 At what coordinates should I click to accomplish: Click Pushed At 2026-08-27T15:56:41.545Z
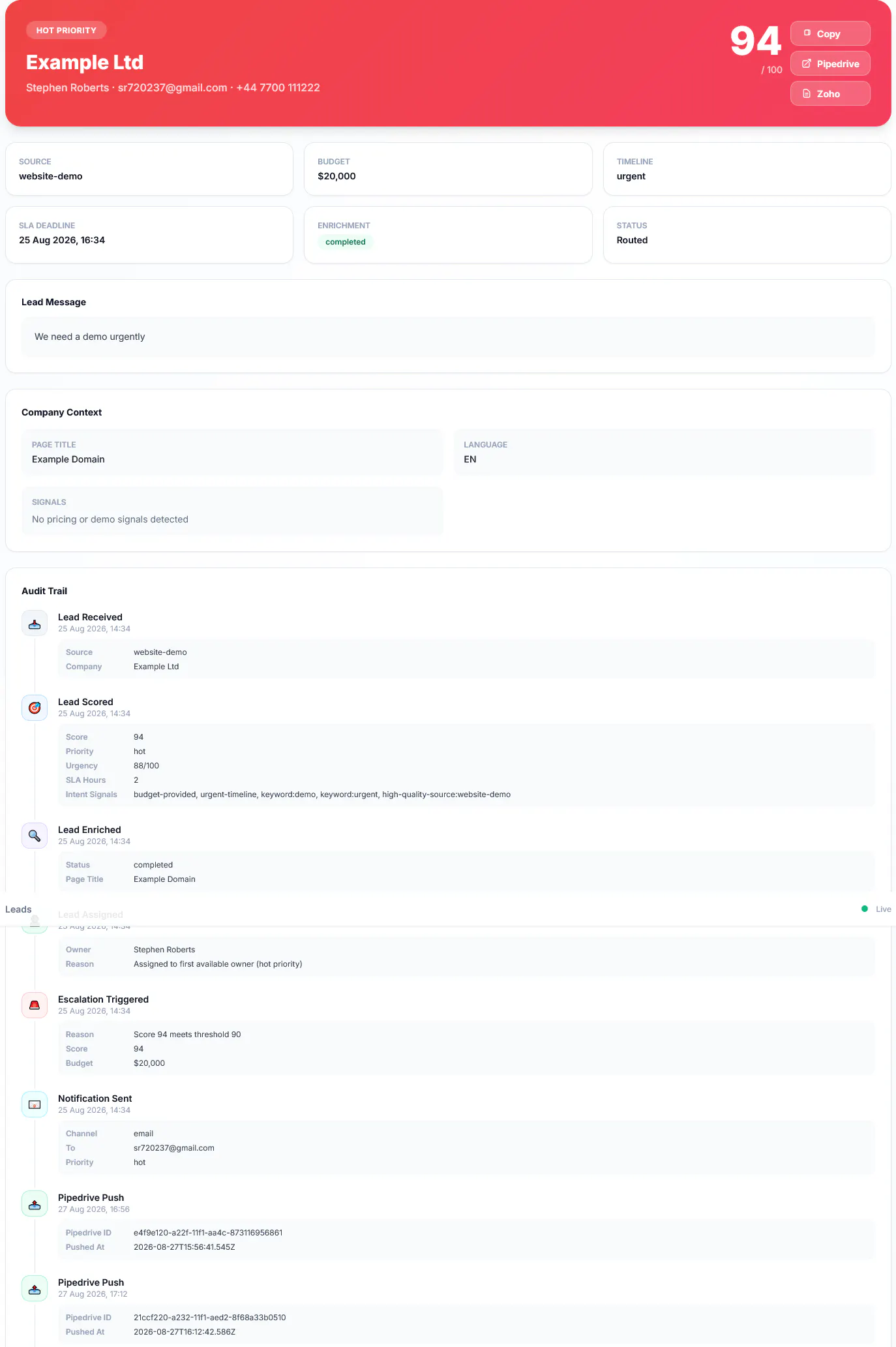tap(185, 1247)
